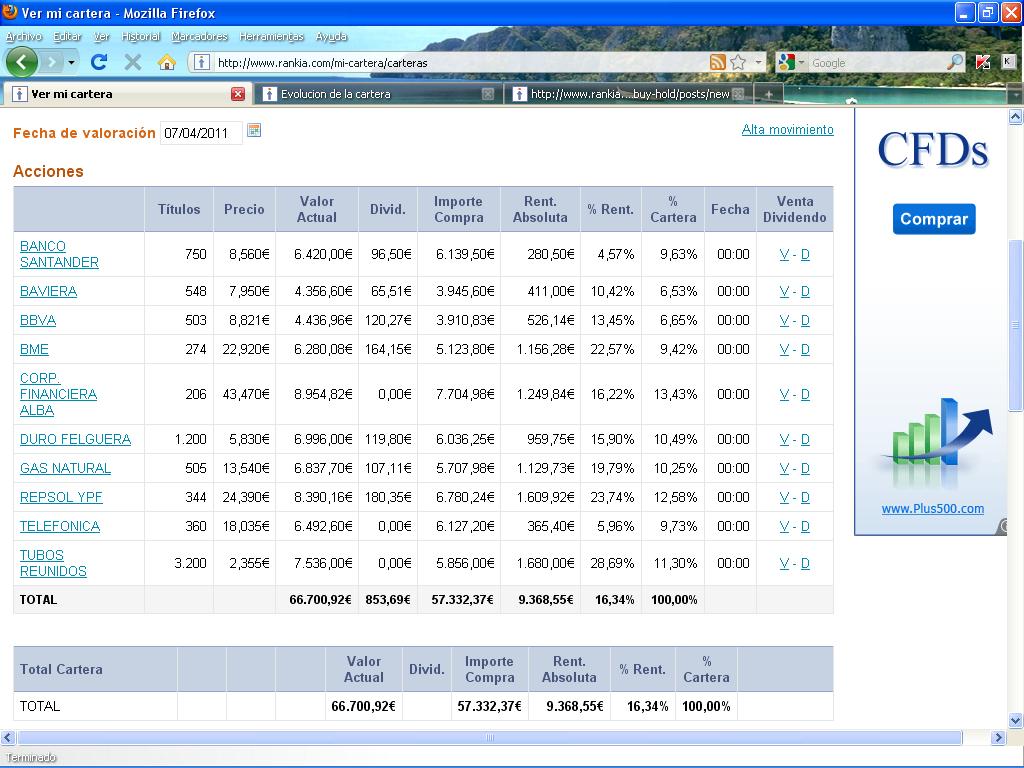This screenshot has height=768, width=1024.
Task: Open the CORP. FINANCIERA ALBA link
Action: 58,394
